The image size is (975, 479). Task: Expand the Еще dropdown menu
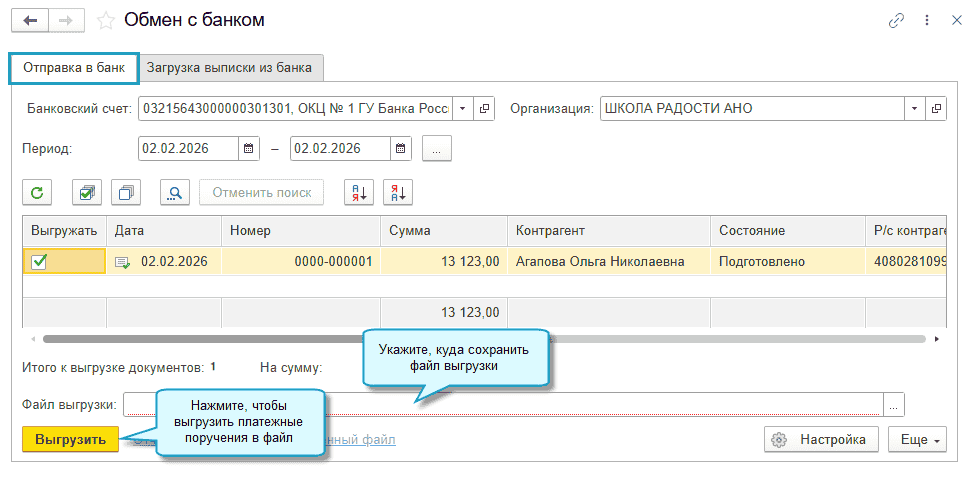tap(918, 439)
